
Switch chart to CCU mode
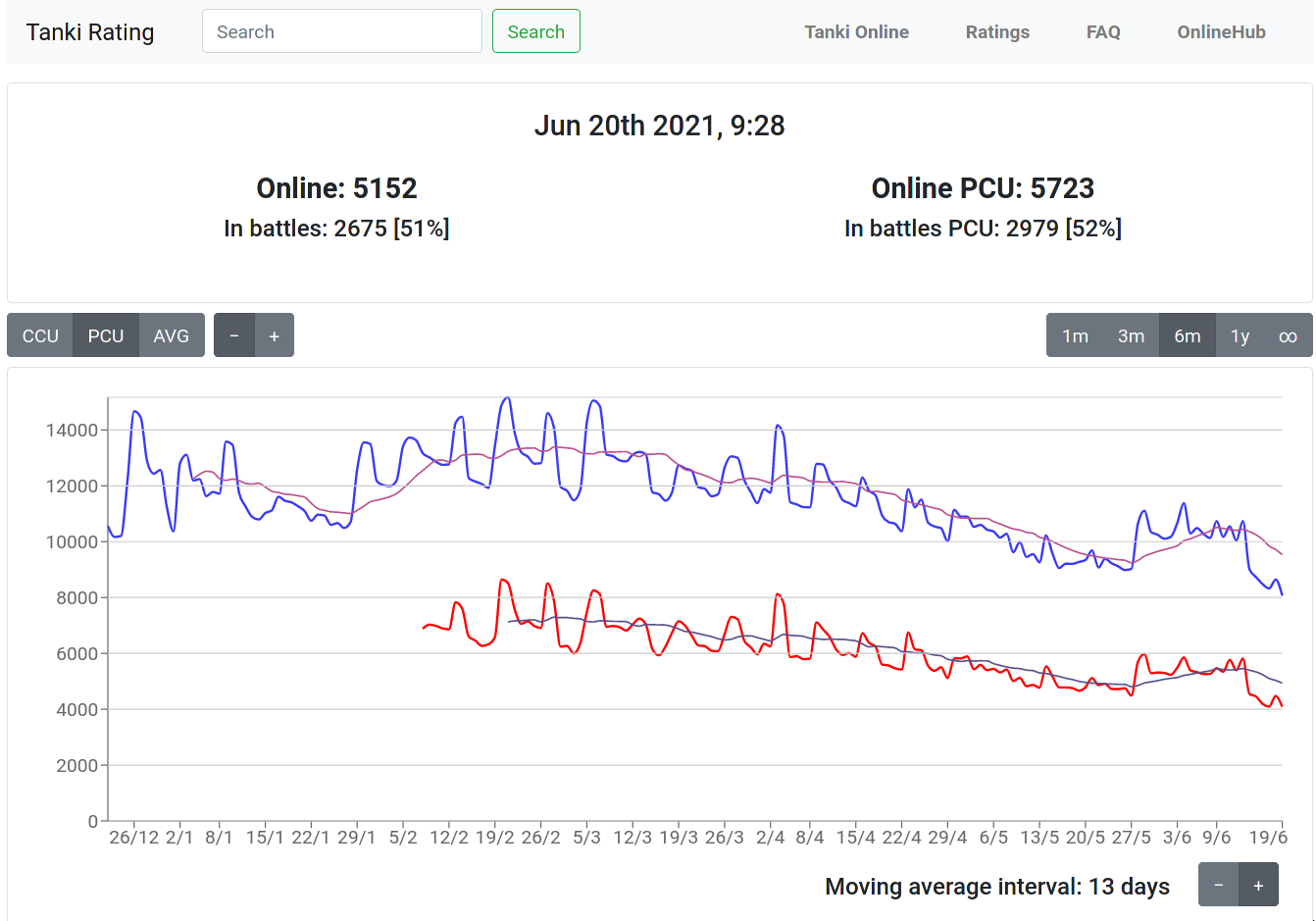(40, 335)
